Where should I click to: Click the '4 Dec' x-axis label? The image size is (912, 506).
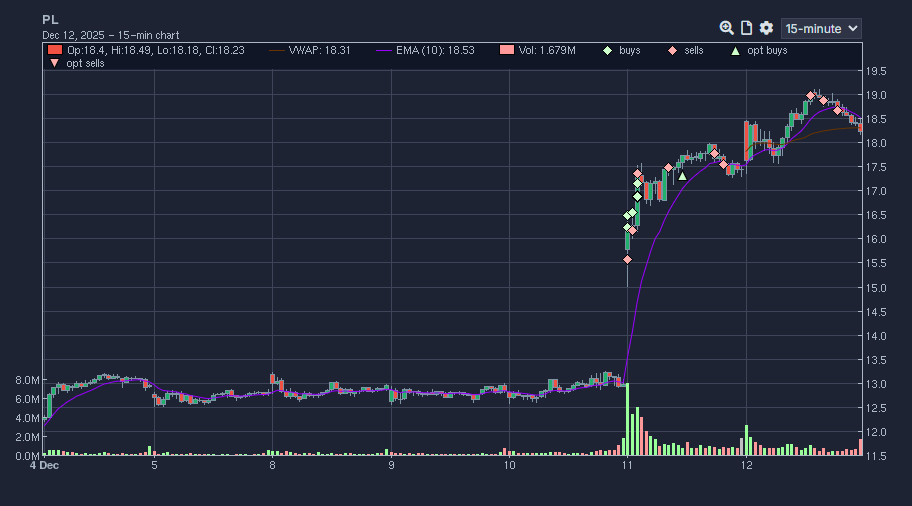click(x=44, y=465)
